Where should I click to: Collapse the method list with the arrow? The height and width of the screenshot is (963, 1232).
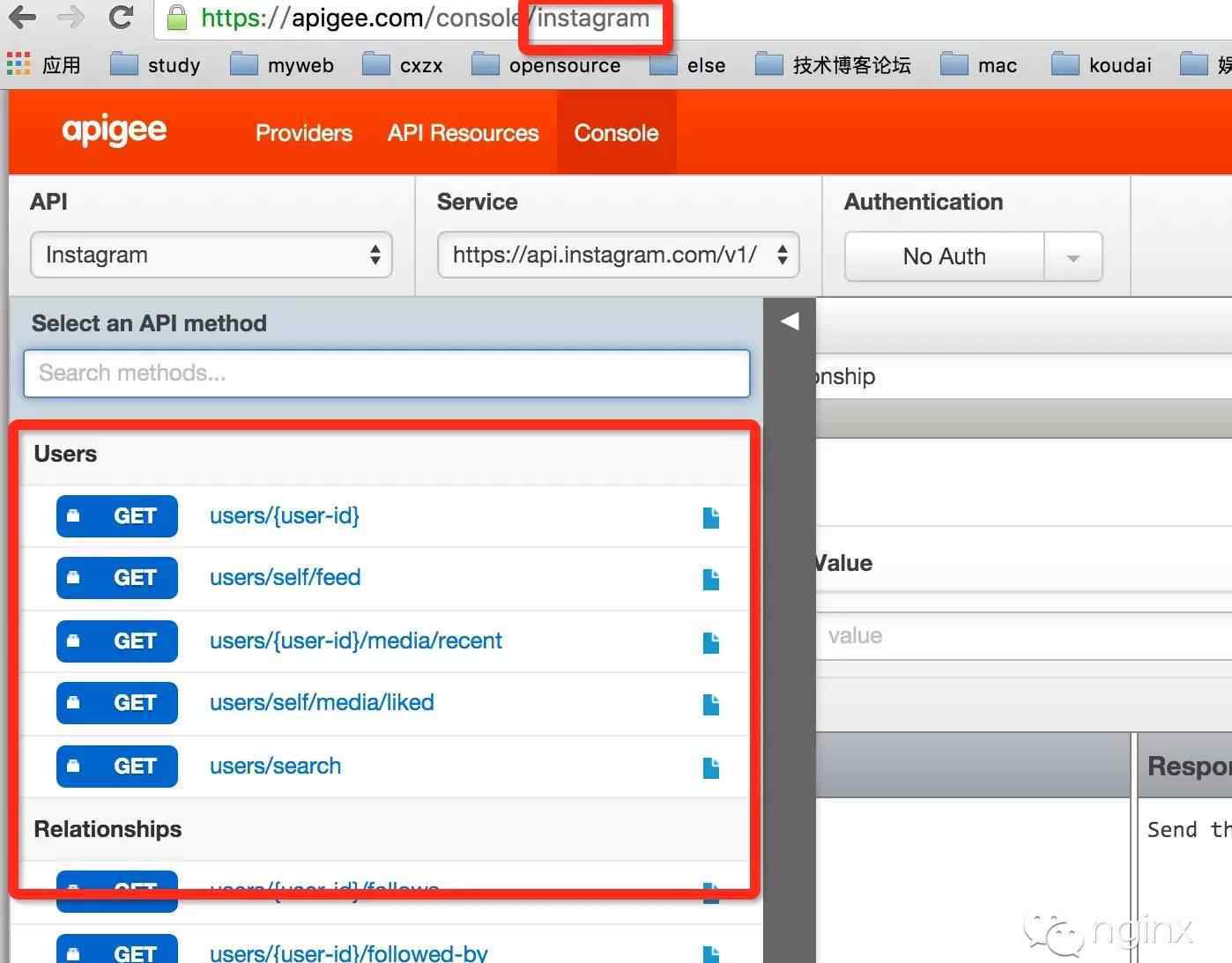[x=790, y=322]
